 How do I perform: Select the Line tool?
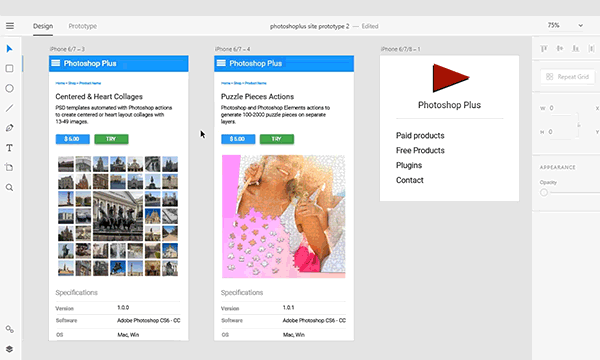point(10,108)
